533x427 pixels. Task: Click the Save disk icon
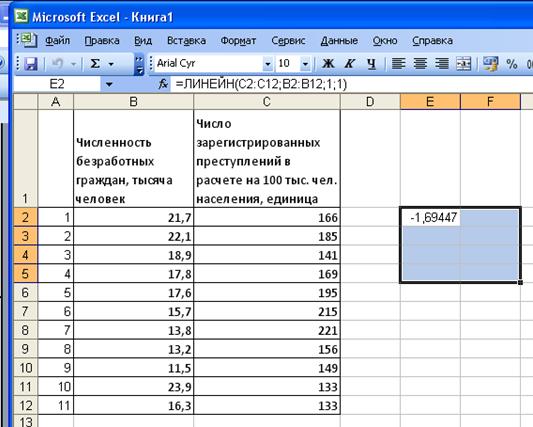coord(31,64)
